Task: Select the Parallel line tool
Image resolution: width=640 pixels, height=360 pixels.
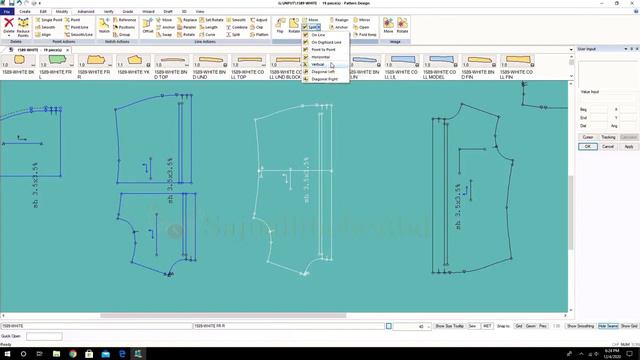Action: [x=187, y=27]
